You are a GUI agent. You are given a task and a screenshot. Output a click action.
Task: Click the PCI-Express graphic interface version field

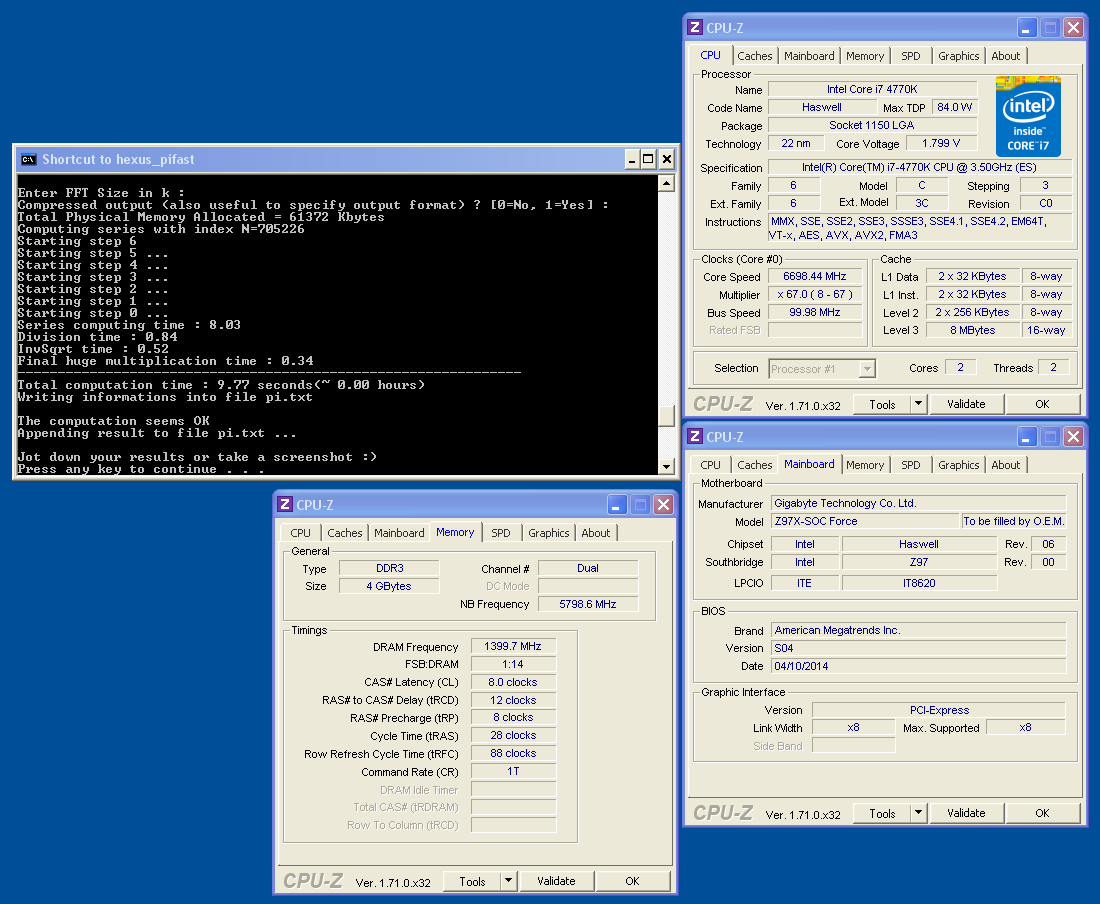click(x=939, y=710)
